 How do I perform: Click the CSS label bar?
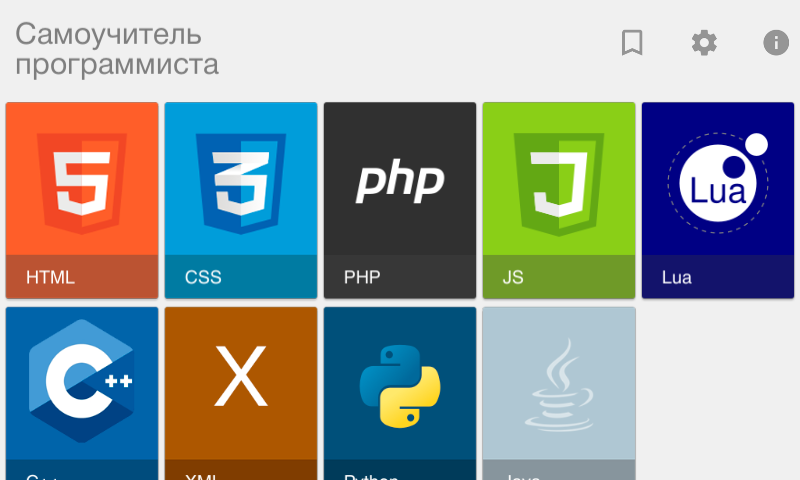click(241, 277)
